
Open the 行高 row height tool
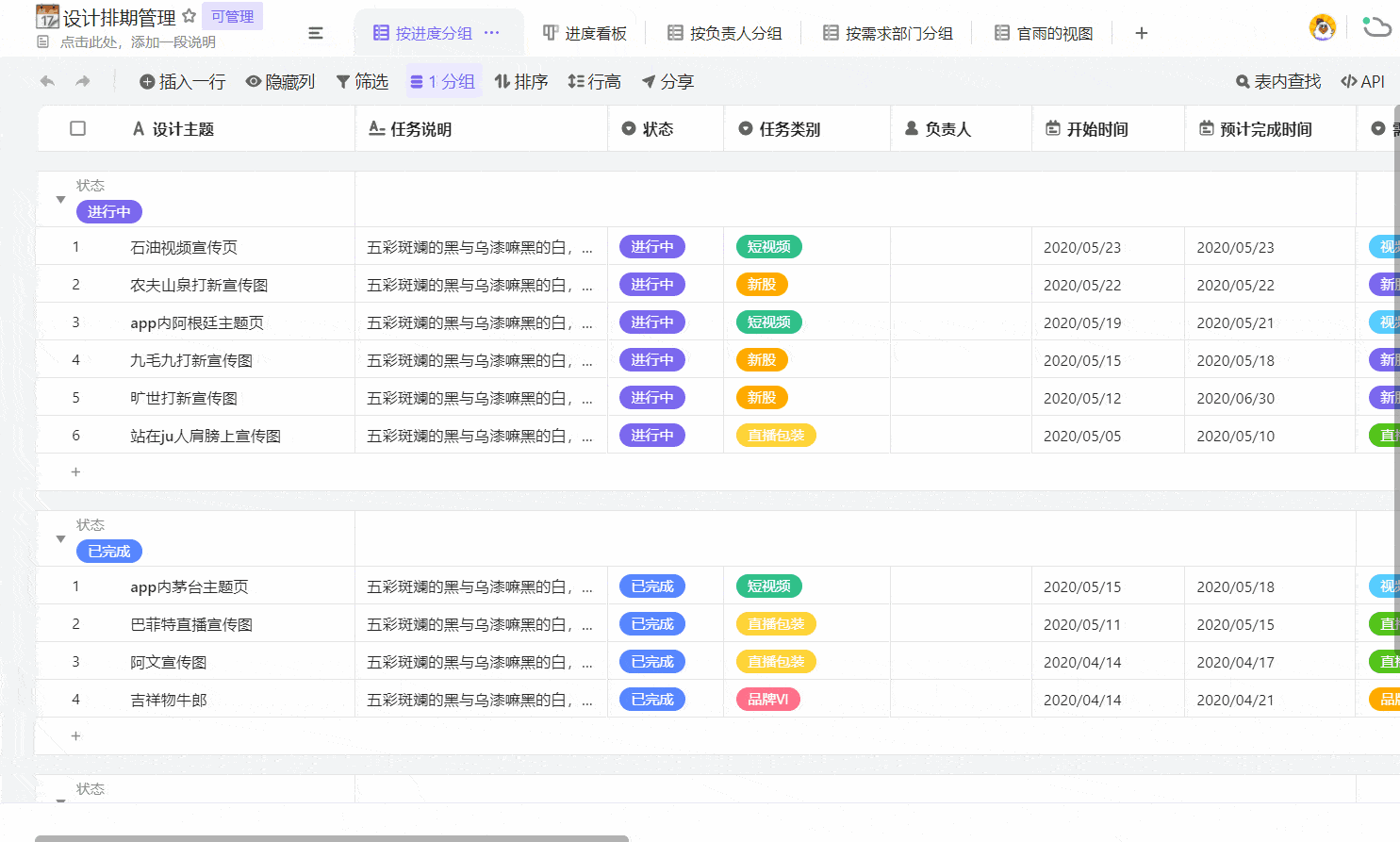pyautogui.click(x=594, y=82)
